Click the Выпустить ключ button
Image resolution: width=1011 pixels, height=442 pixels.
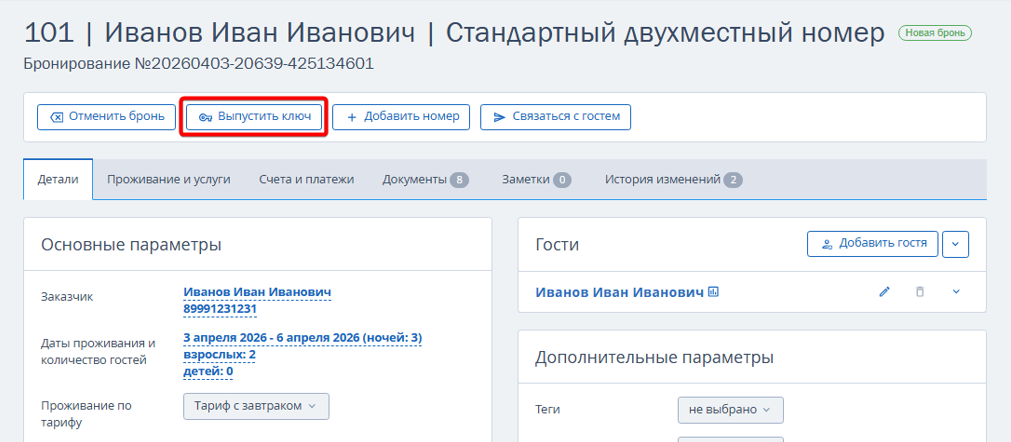255,117
